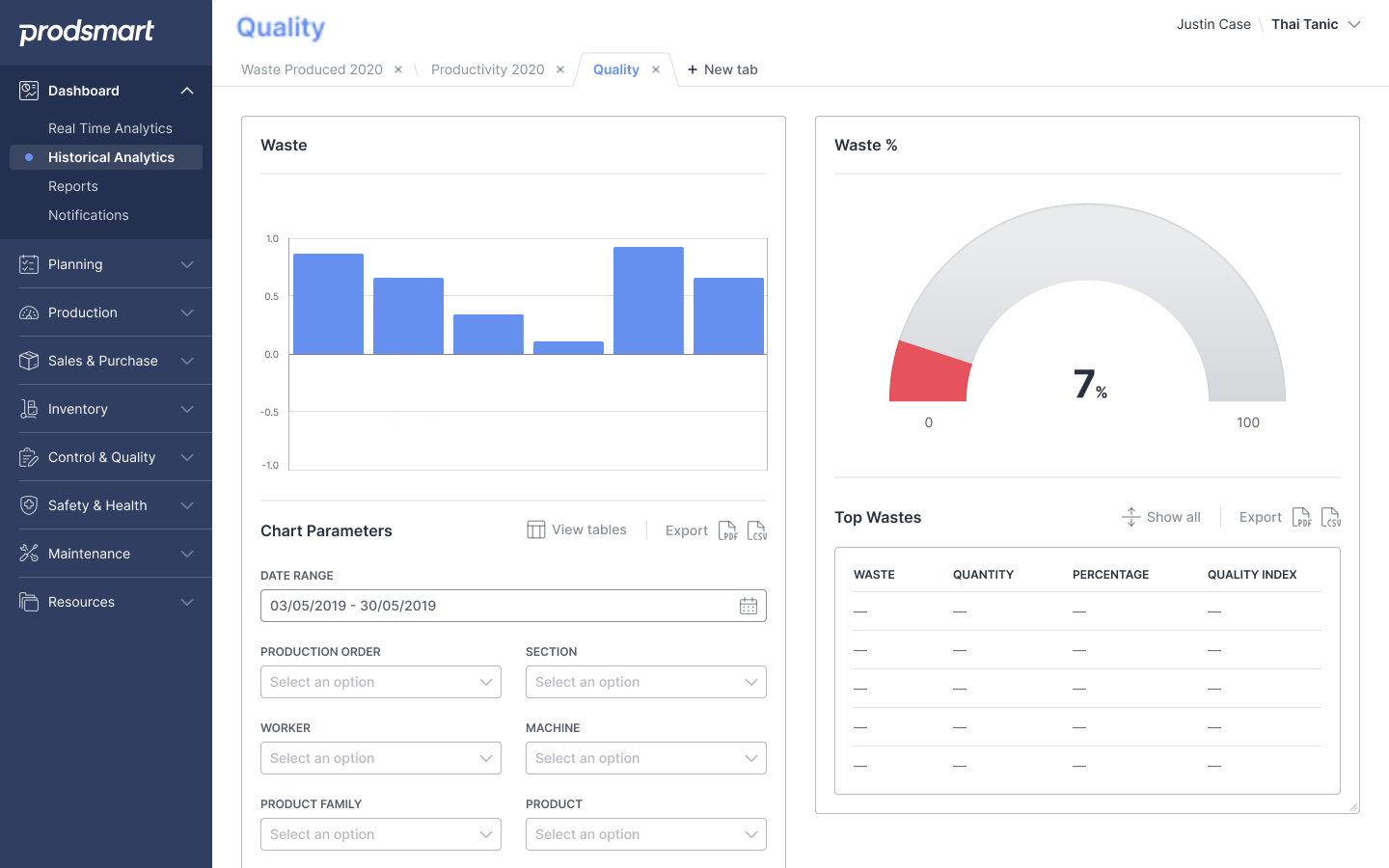Viewport: 1389px width, 868px height.
Task: Click the Justin Case user name
Action: pos(1213,24)
